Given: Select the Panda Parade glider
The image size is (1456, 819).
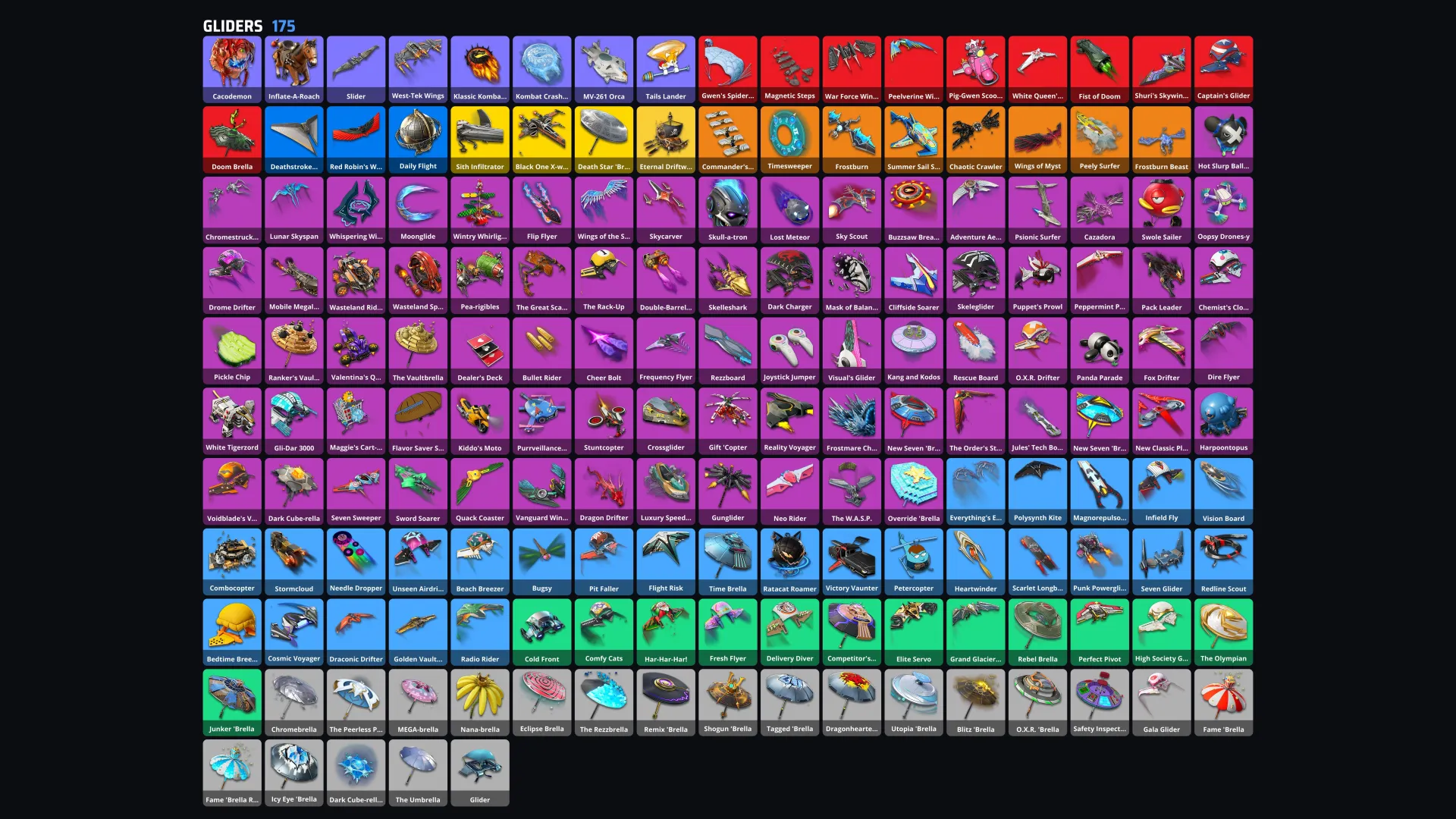Looking at the screenshot, I should pyautogui.click(x=1100, y=351).
